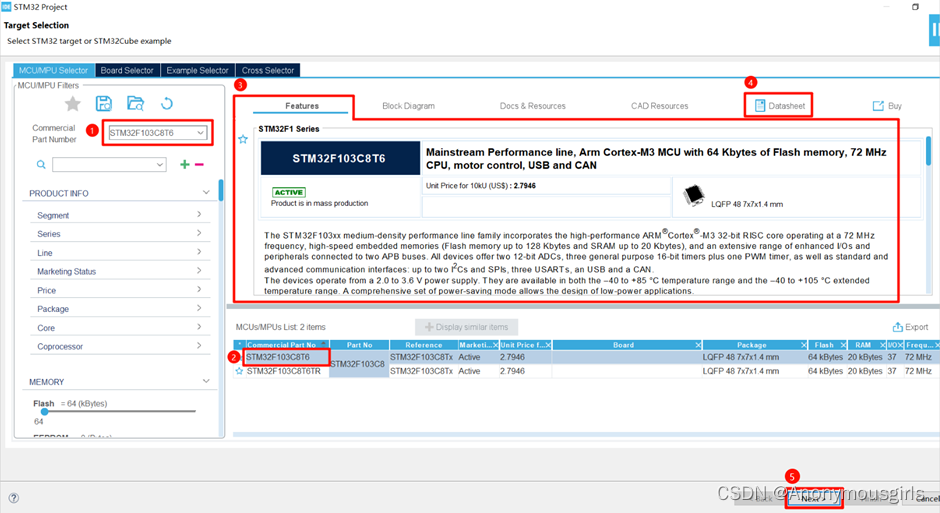Expand the Segment filter
Viewport: 940px width, 513px height.
point(199,215)
